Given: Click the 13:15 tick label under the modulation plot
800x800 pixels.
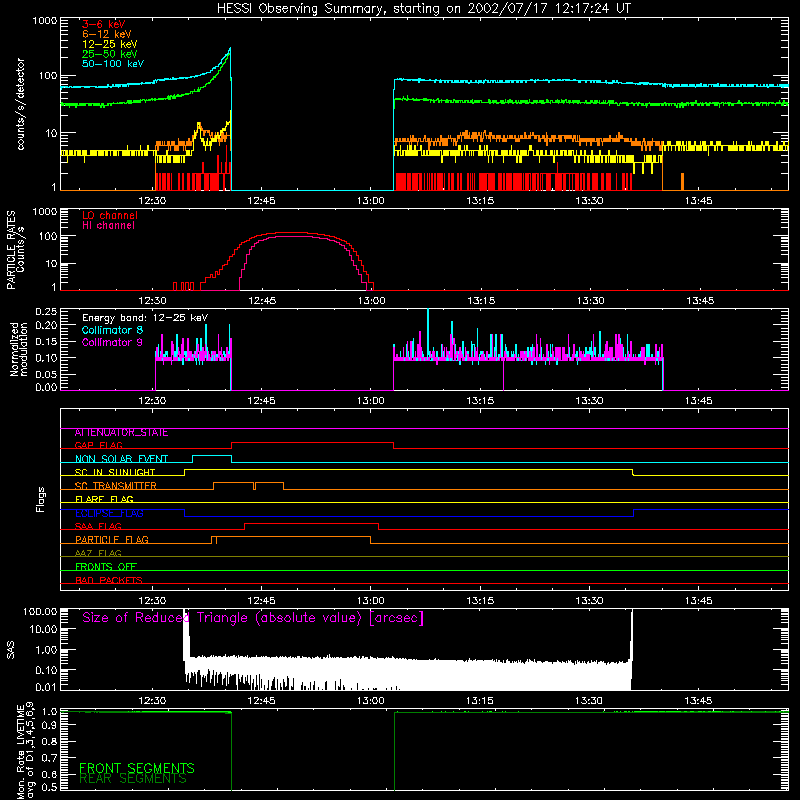Looking at the screenshot, I should pos(480,401).
